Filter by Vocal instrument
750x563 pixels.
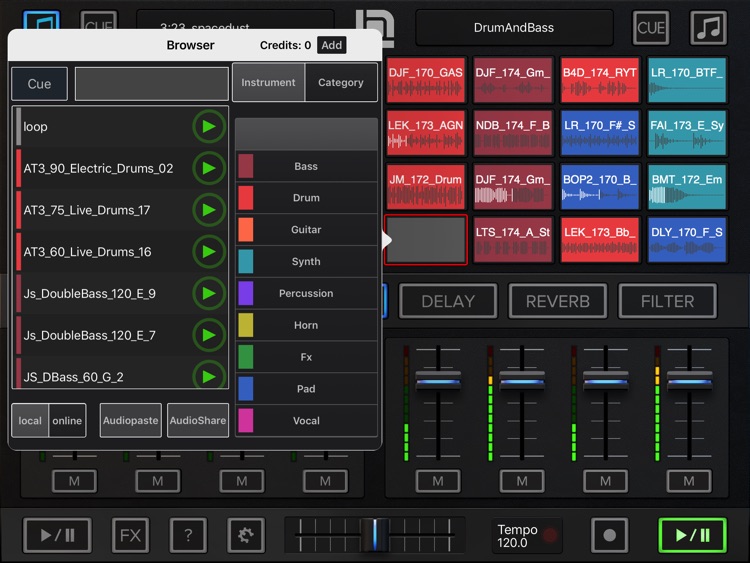306,420
